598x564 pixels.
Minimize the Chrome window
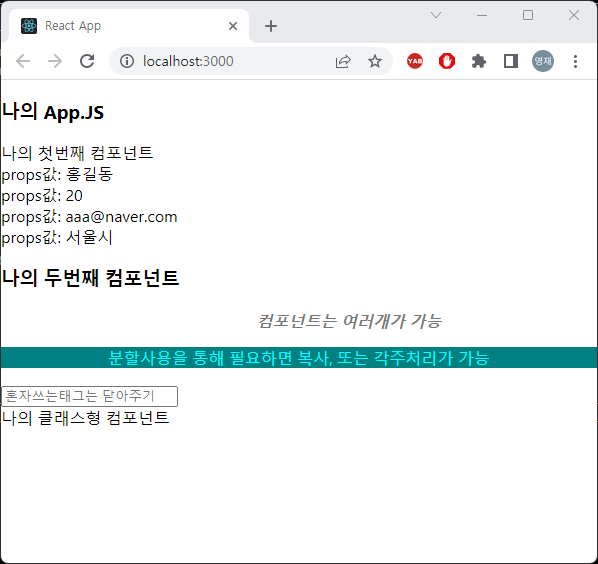point(482,15)
